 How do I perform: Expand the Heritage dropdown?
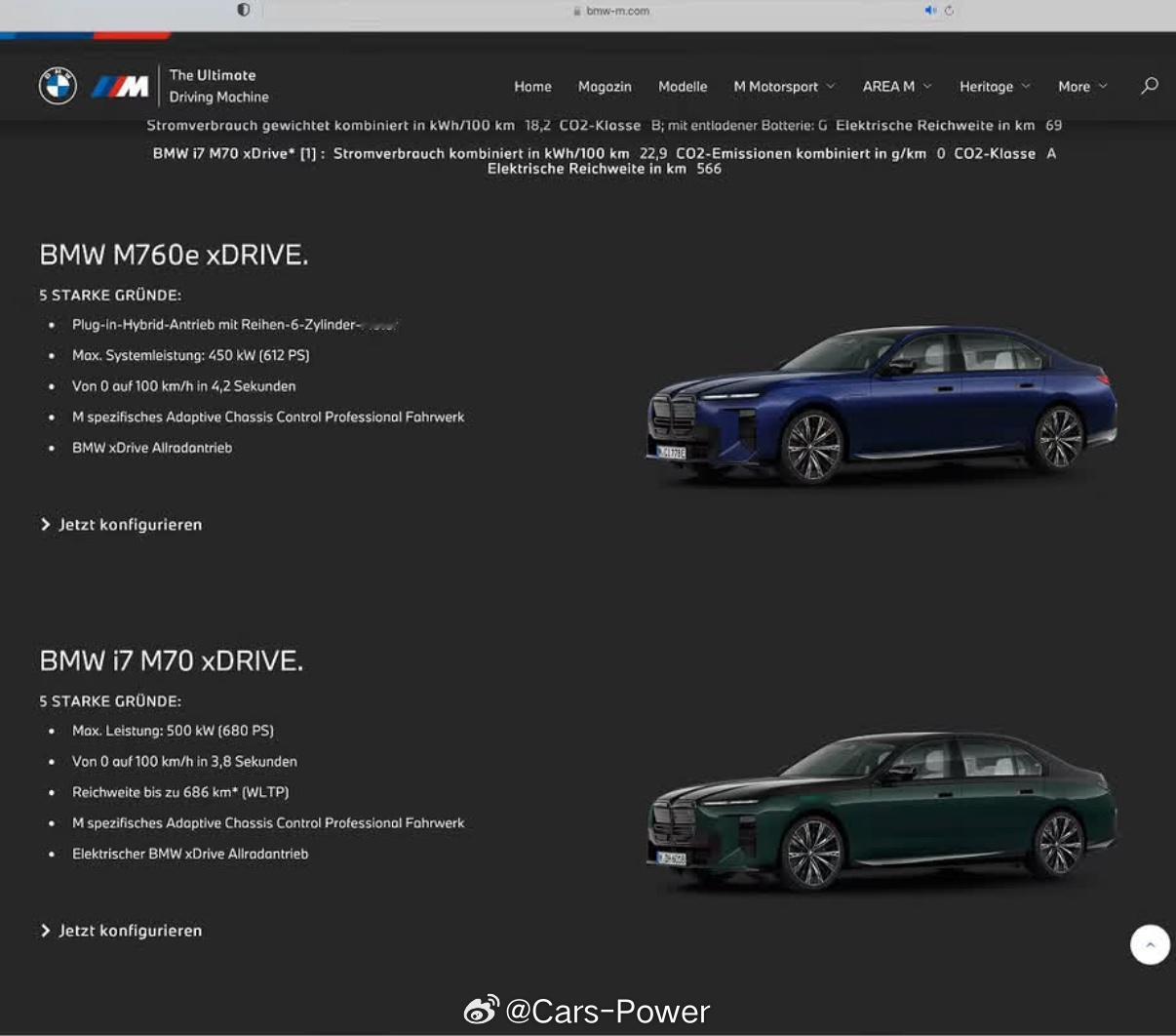point(995,87)
